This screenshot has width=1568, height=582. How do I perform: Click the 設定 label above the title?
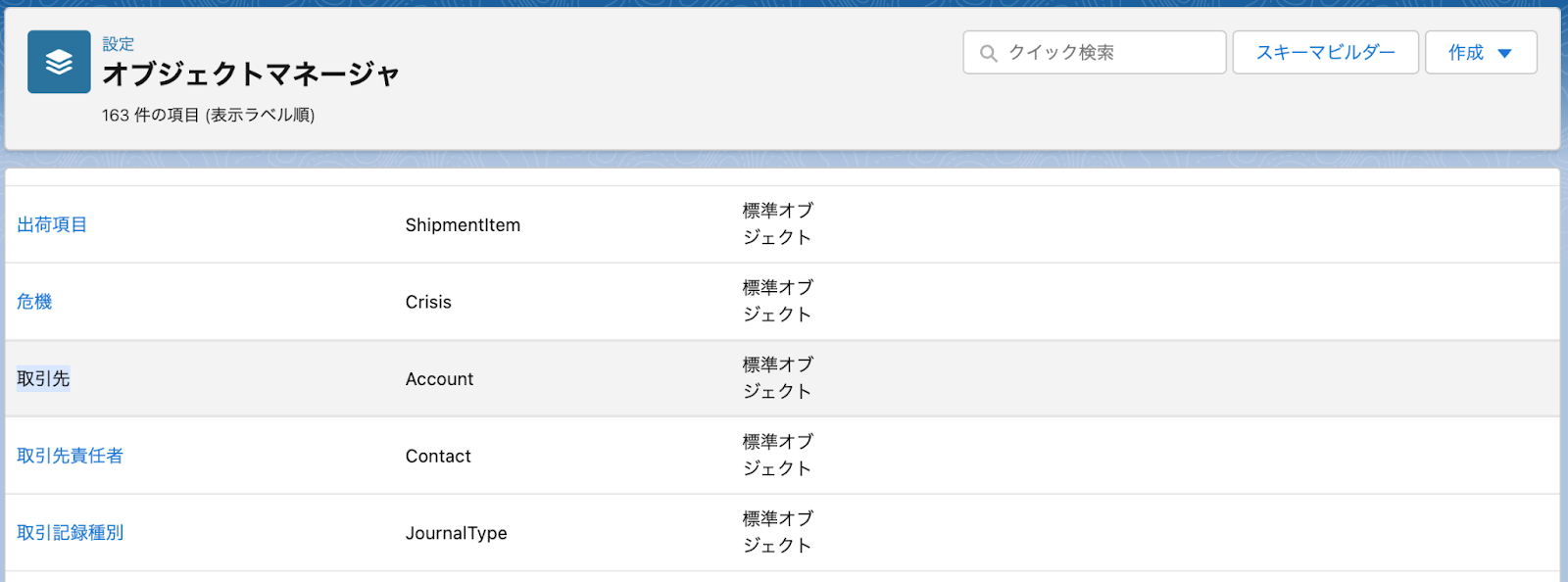point(119,44)
